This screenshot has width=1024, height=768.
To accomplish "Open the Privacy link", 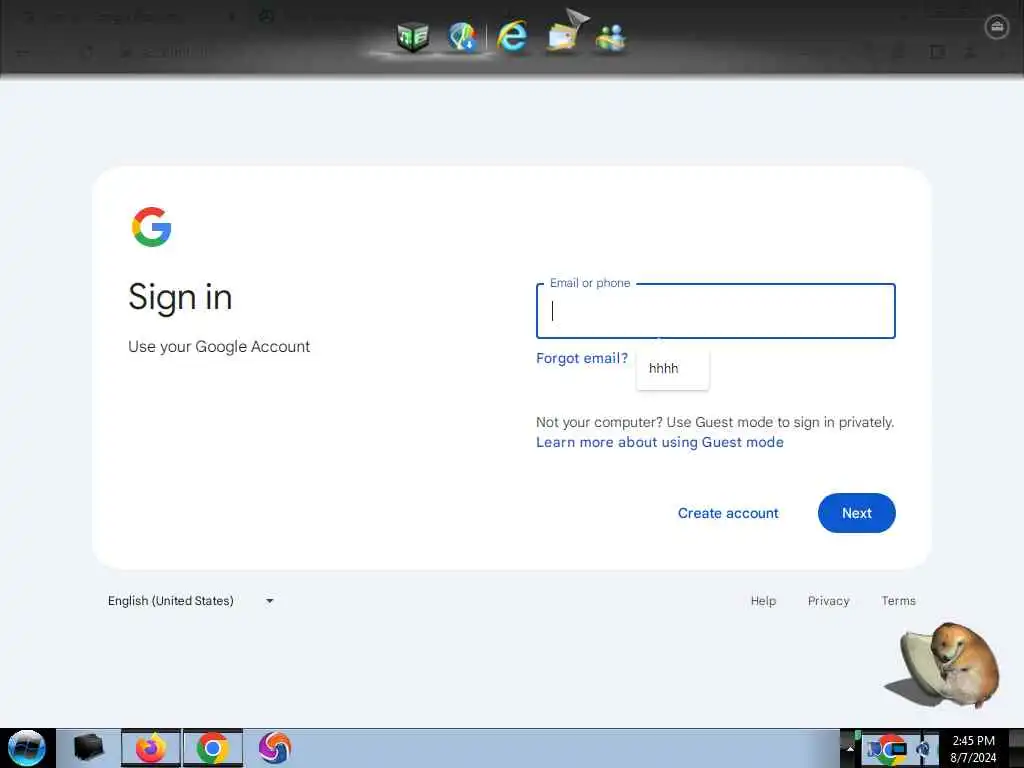I will [828, 601].
